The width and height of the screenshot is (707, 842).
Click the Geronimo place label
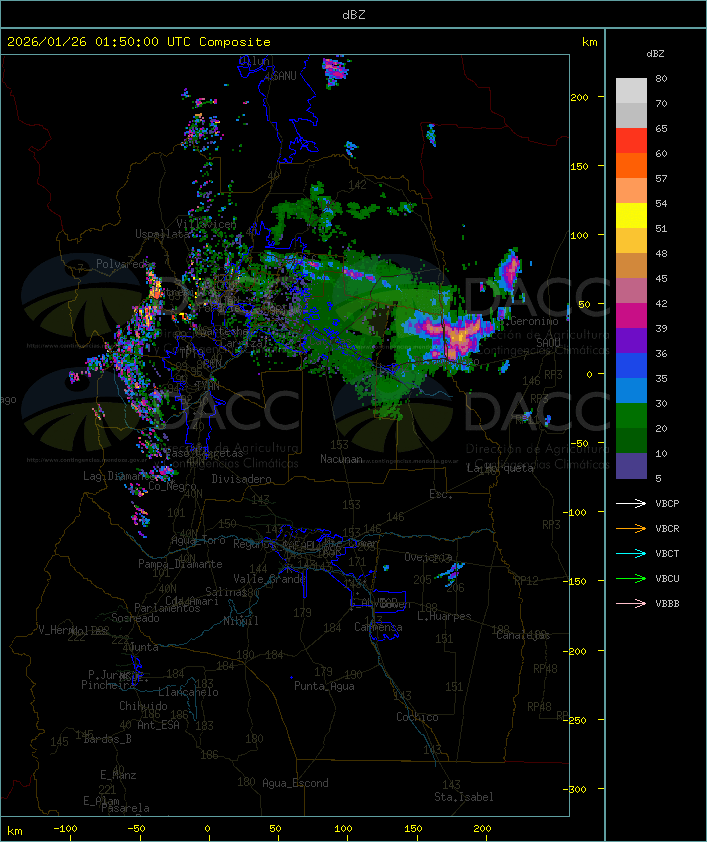click(x=534, y=321)
